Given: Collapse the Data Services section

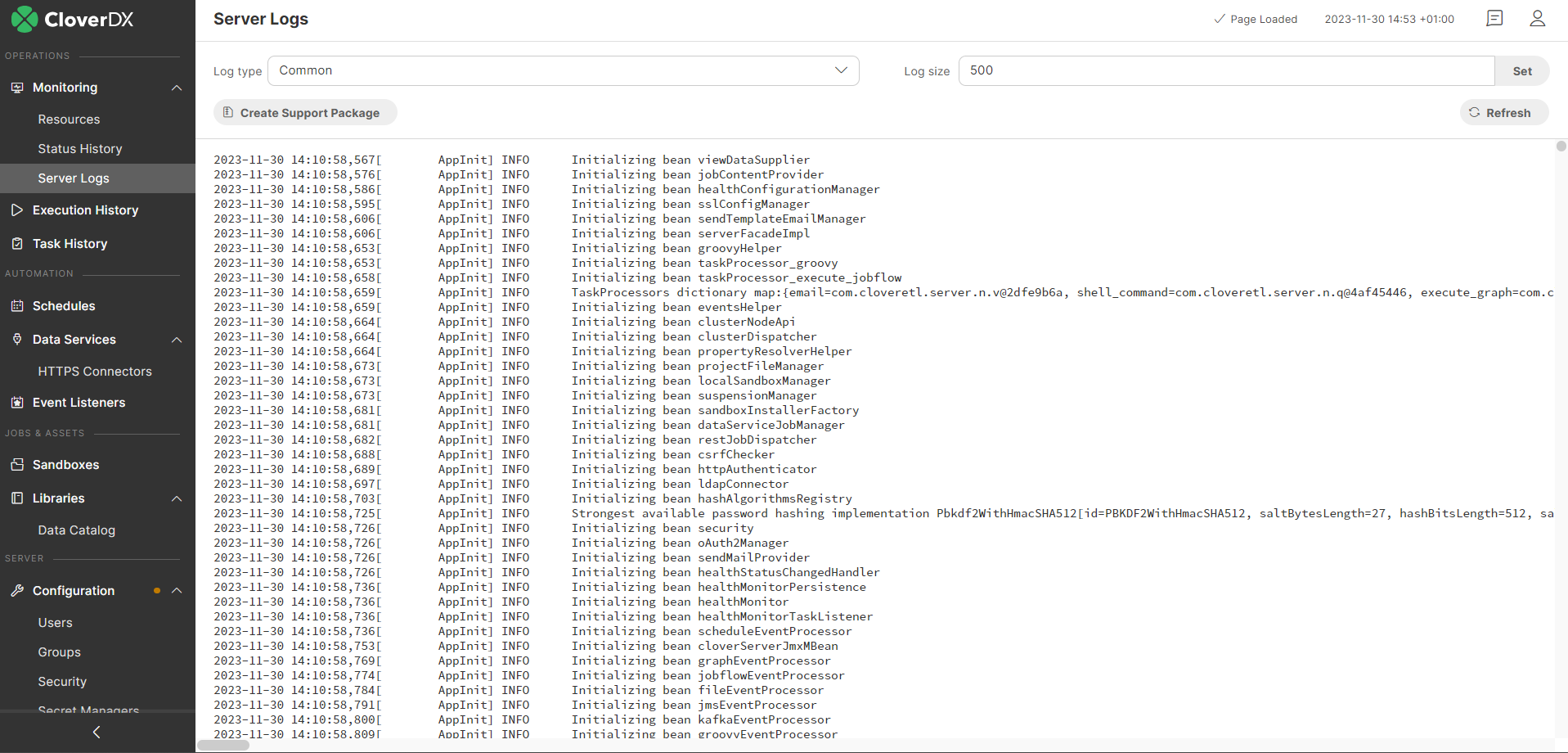Looking at the screenshot, I should pos(177,340).
